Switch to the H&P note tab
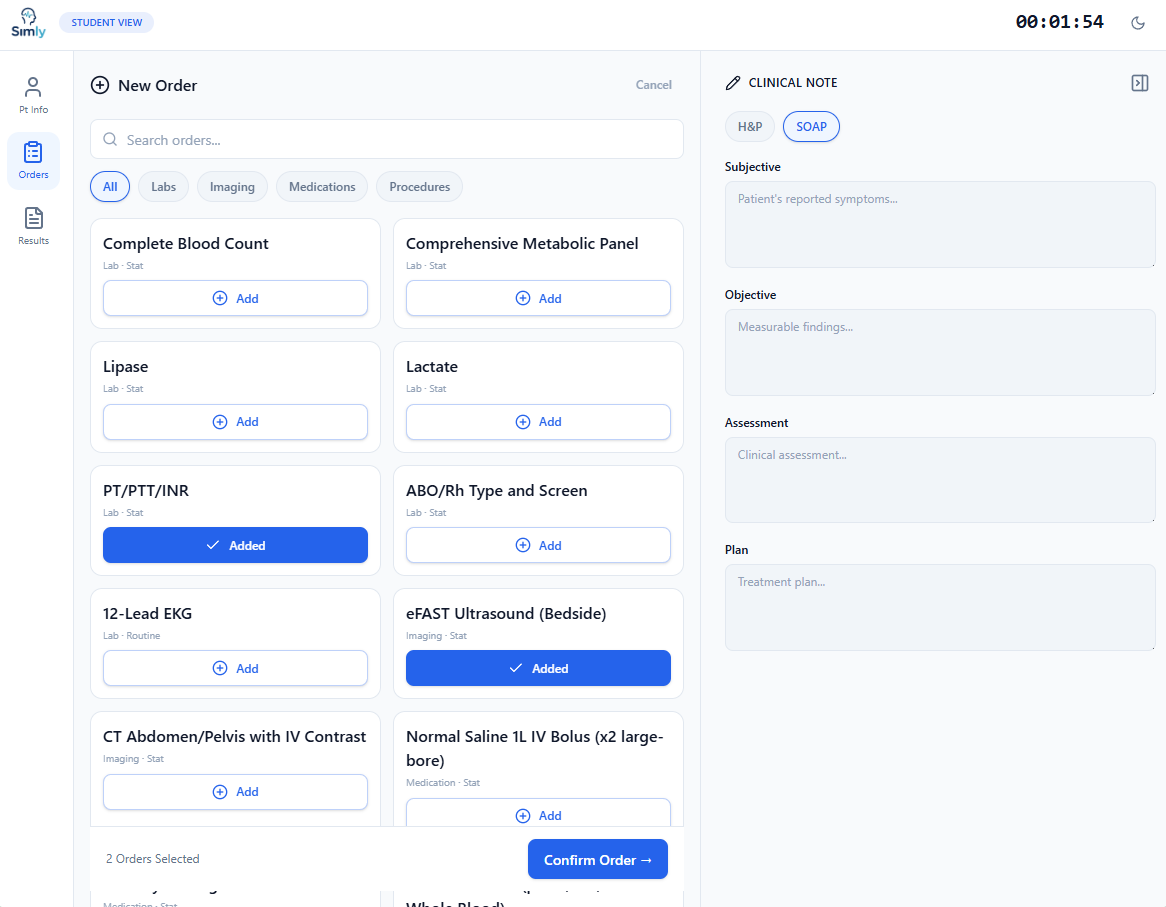The width and height of the screenshot is (1166, 907). (x=750, y=127)
